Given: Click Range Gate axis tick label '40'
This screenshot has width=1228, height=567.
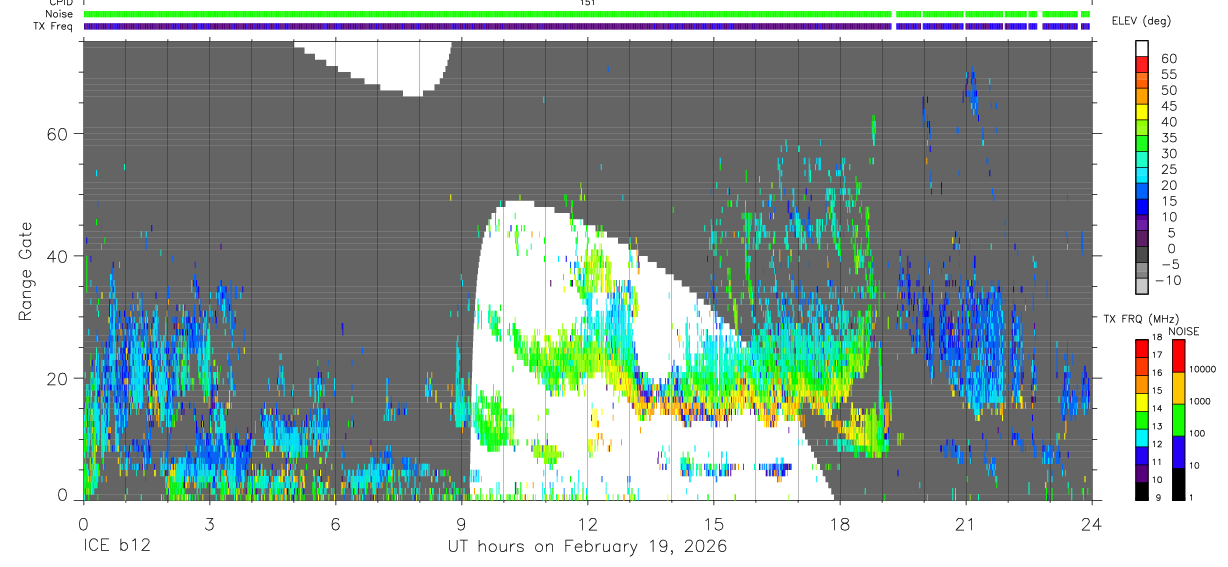Looking at the screenshot, I should click(x=57, y=256).
